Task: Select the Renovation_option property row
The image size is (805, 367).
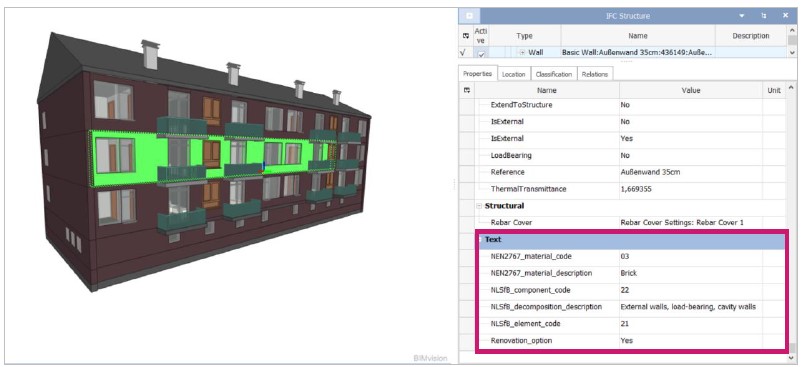Action: coord(630,340)
